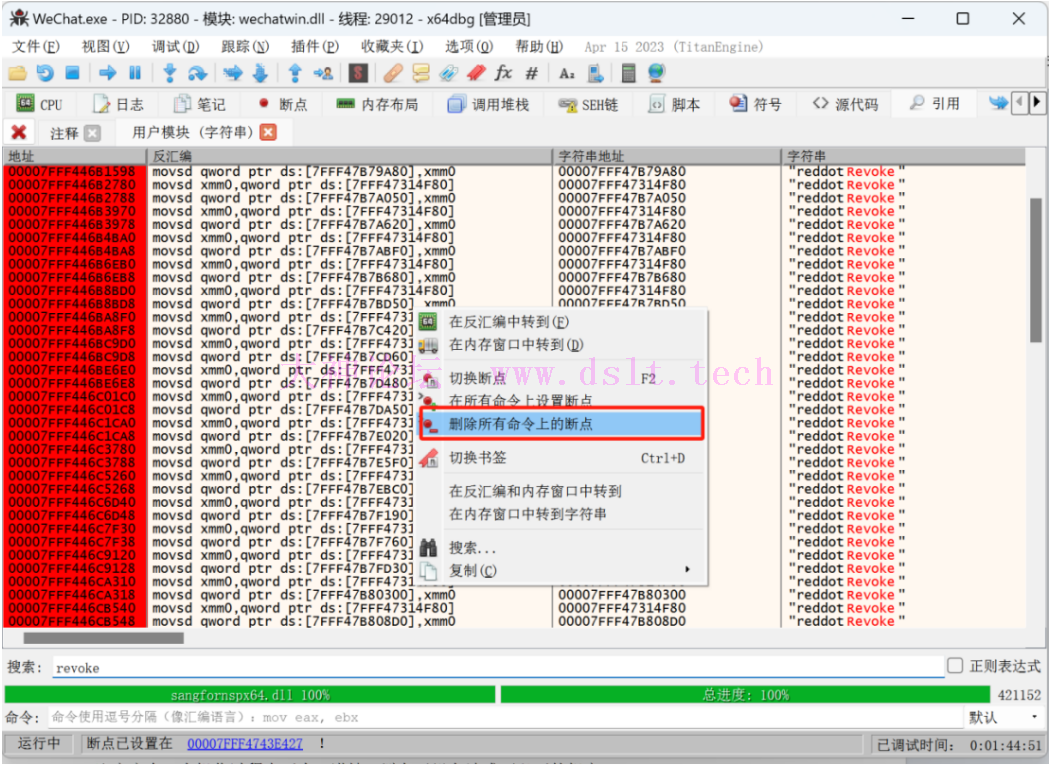
Task: Switch to the 符号 tab
Action: [x=756, y=104]
